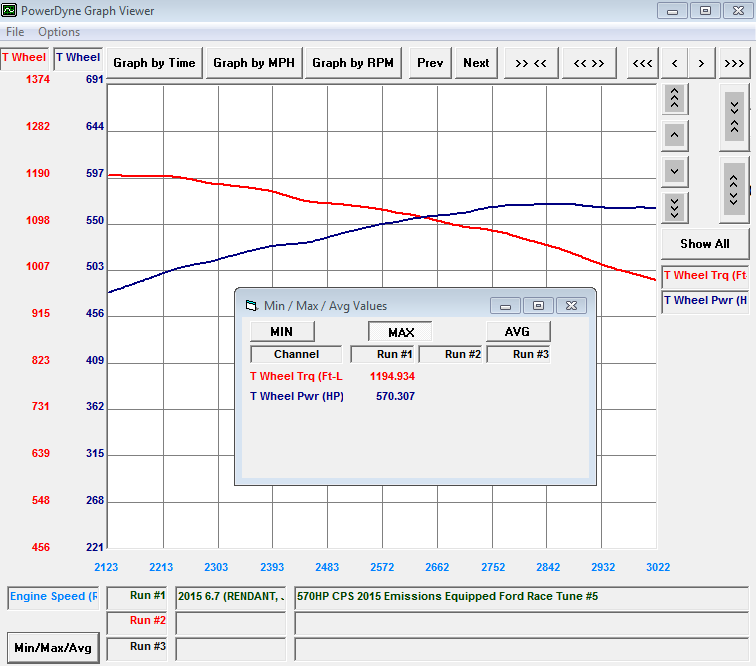Click the 1374 red axis top value
This screenshot has height=666, width=756.
pos(38,80)
